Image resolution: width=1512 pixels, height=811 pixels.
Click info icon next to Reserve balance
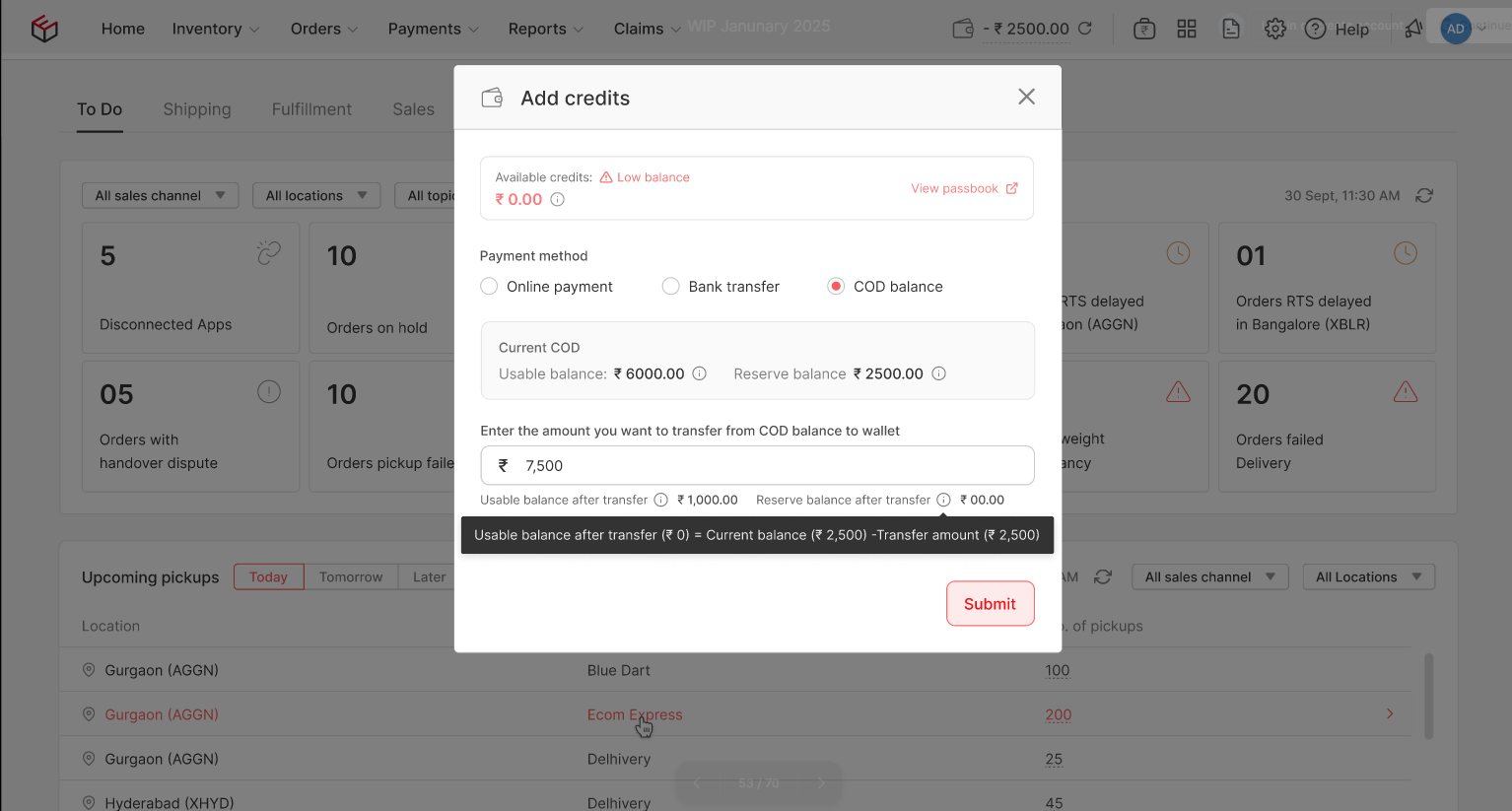point(939,373)
